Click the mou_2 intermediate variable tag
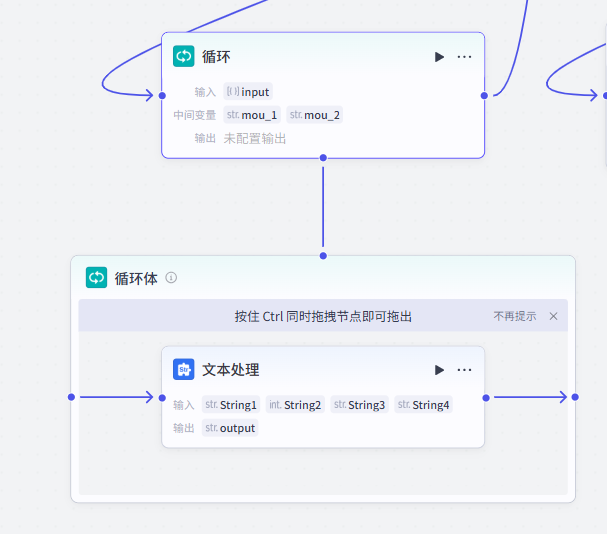The width and height of the screenshot is (607, 534). [x=315, y=115]
